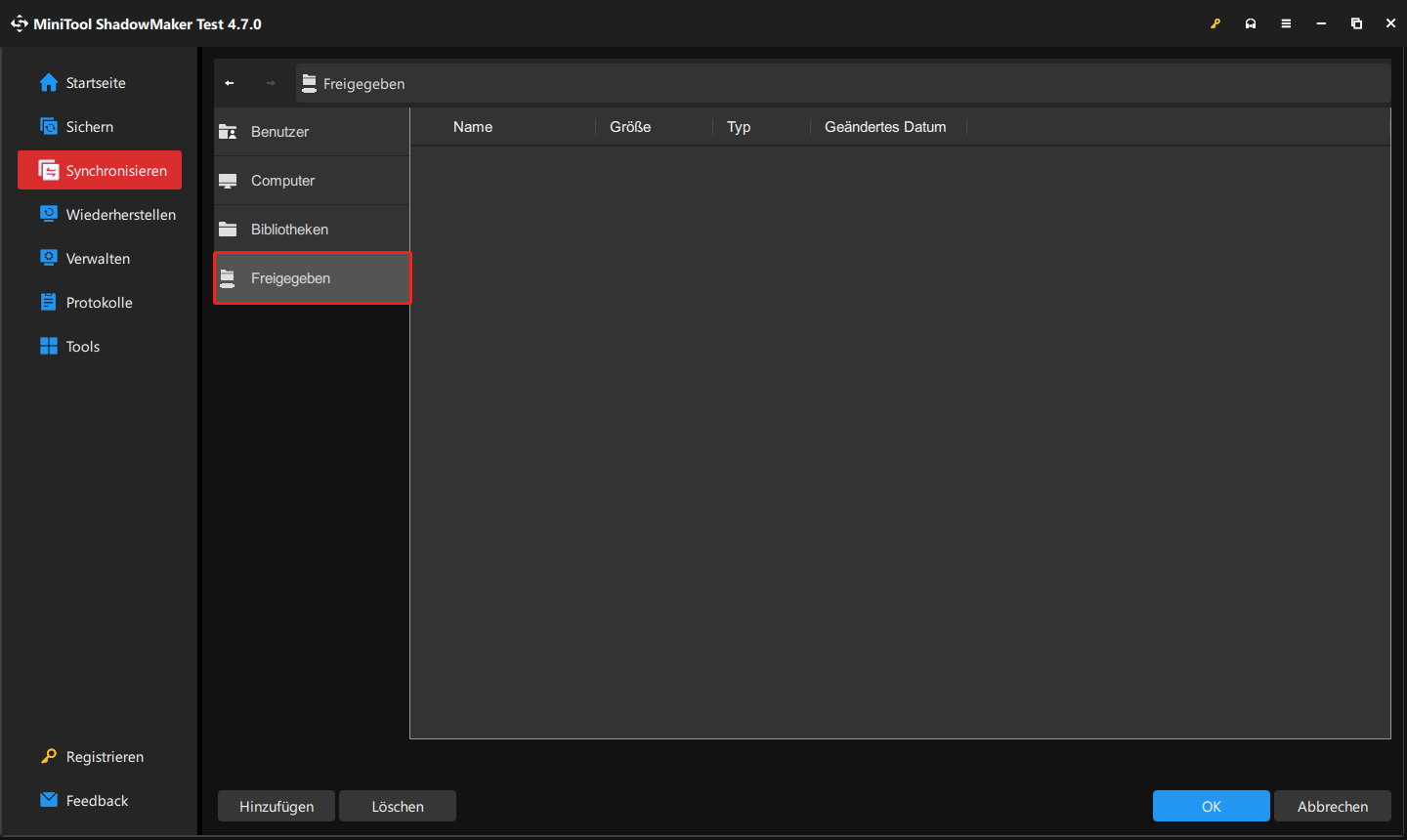Open support via the headset icon
Viewport: 1407px width, 840px height.
tap(1251, 23)
